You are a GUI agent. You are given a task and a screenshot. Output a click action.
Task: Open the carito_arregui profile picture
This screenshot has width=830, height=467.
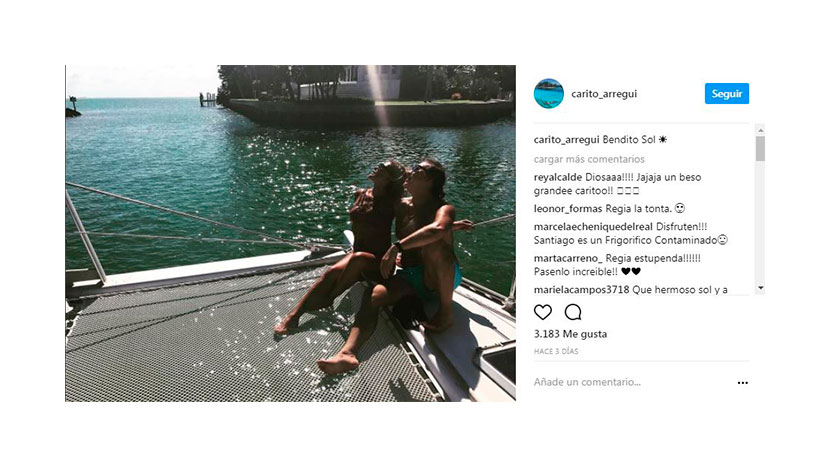(x=549, y=94)
